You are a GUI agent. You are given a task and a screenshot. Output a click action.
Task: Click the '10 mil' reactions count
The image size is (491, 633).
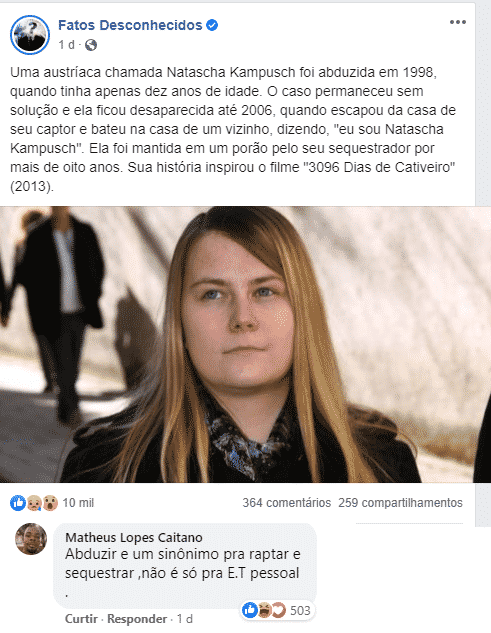pyautogui.click(x=78, y=503)
